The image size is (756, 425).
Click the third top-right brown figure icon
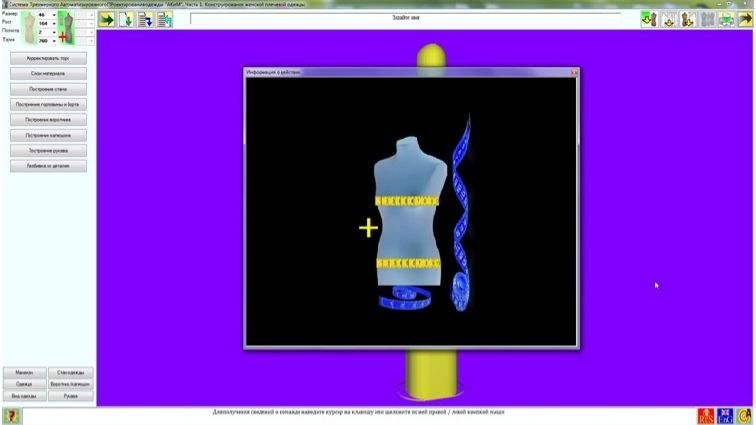[688, 20]
